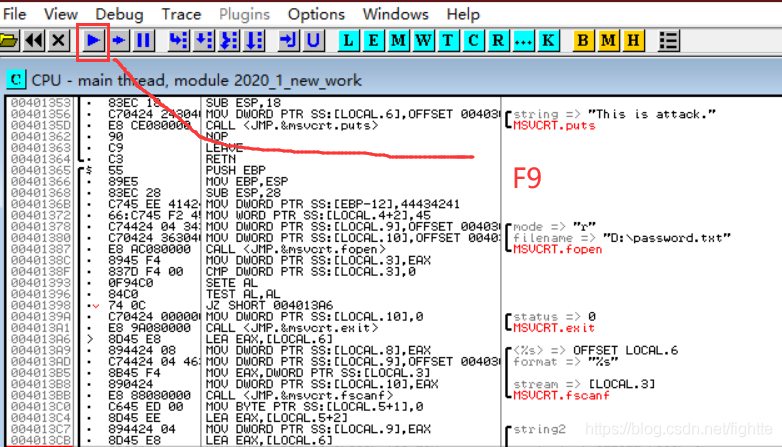Show Windows list with W button
This screenshot has height=447, width=782.
point(423,40)
